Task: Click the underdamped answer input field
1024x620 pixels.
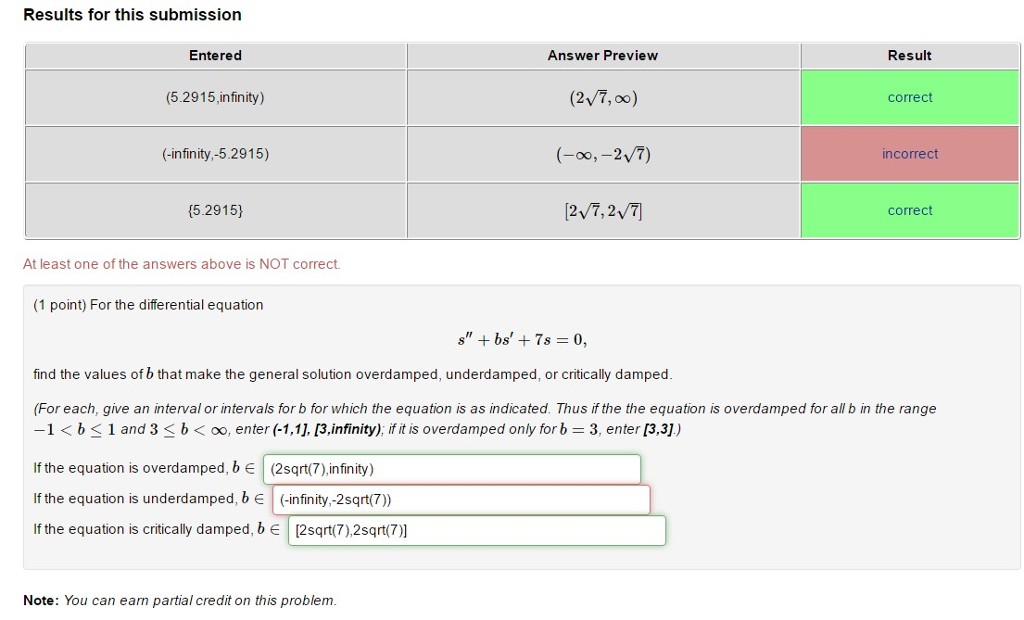Action: 460,499
